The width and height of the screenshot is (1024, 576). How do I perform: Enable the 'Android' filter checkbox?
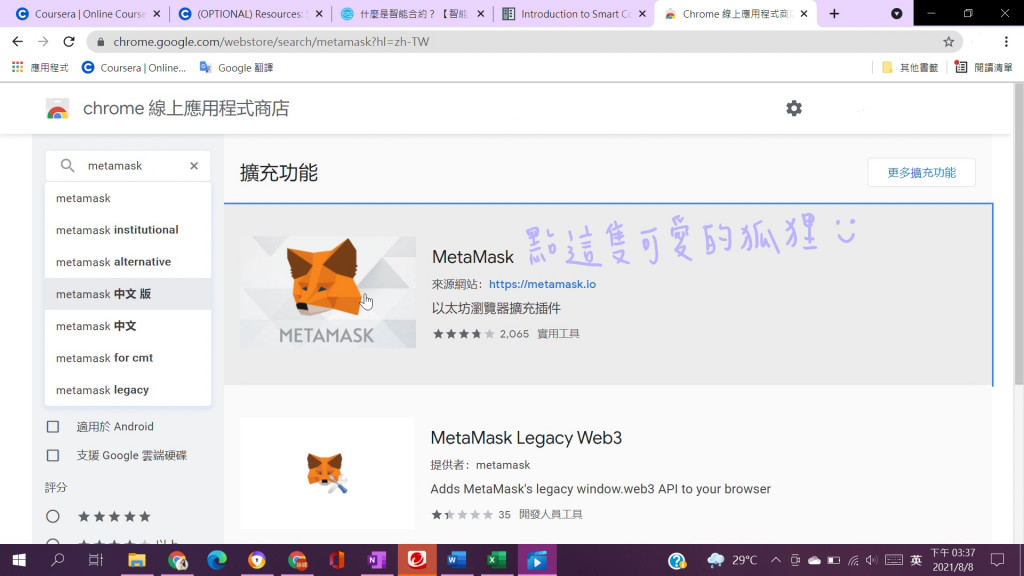click(53, 427)
